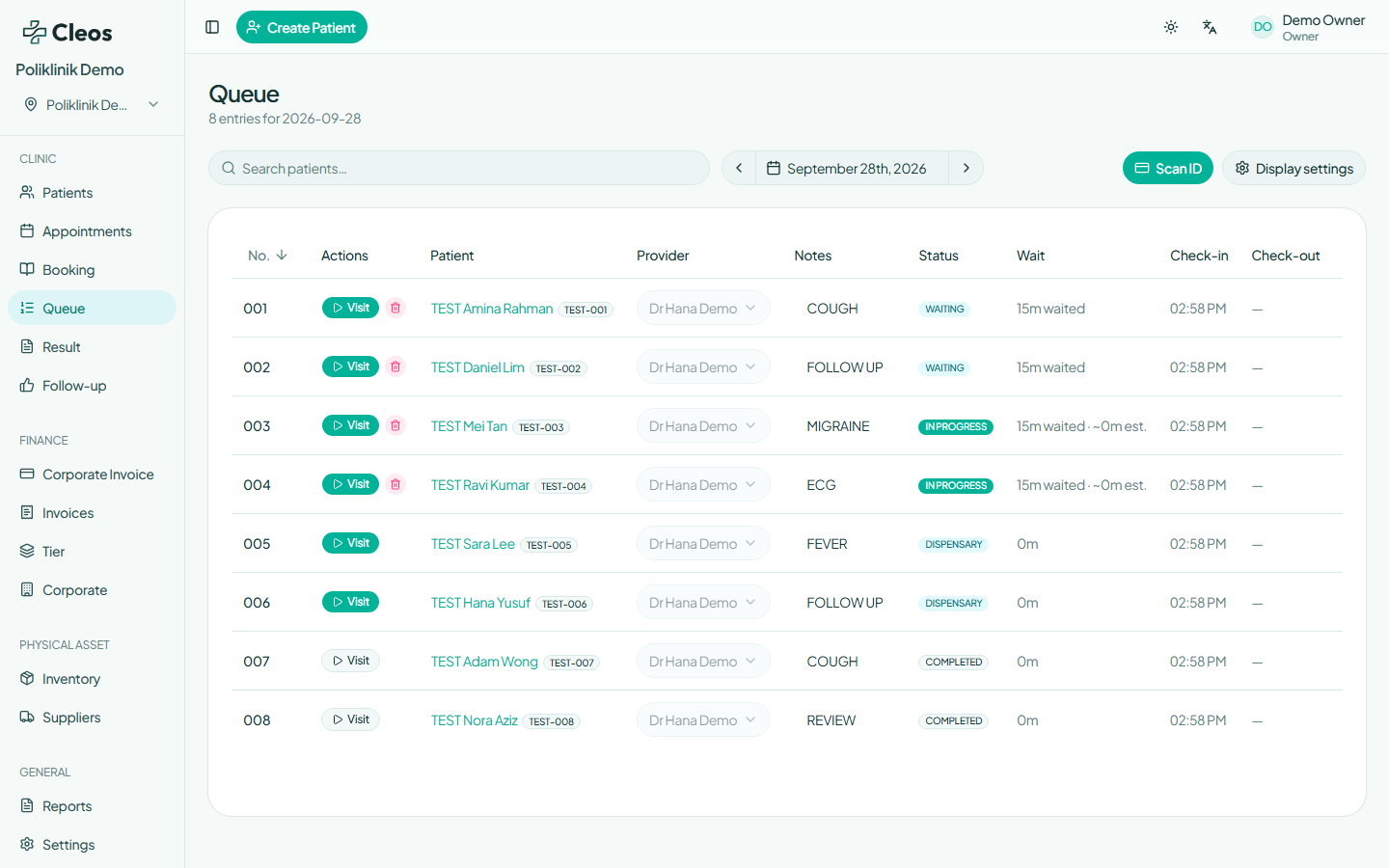Delete queue entry 001 Amina Rahman

[x=395, y=308]
